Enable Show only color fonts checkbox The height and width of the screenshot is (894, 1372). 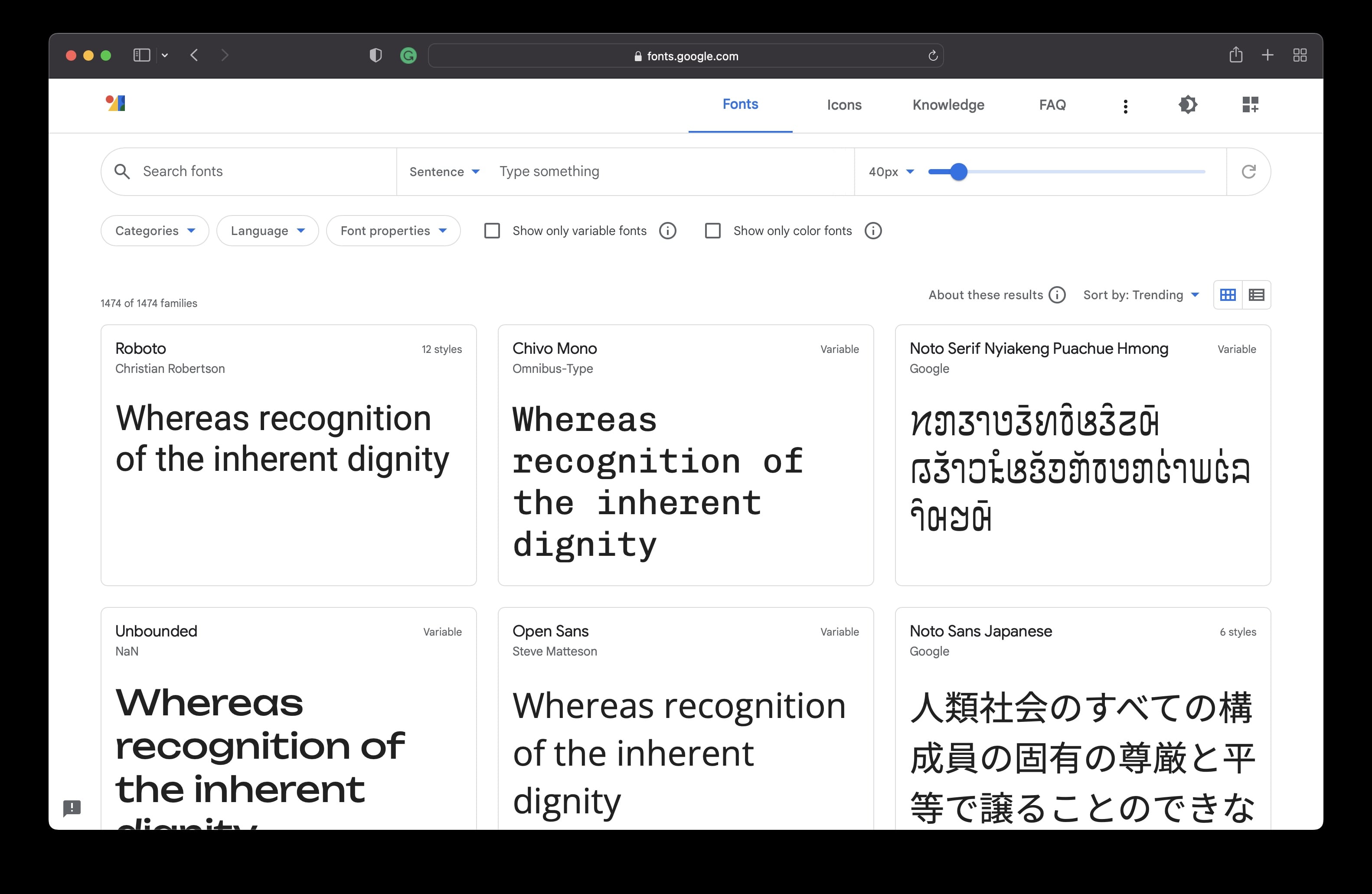(712, 231)
